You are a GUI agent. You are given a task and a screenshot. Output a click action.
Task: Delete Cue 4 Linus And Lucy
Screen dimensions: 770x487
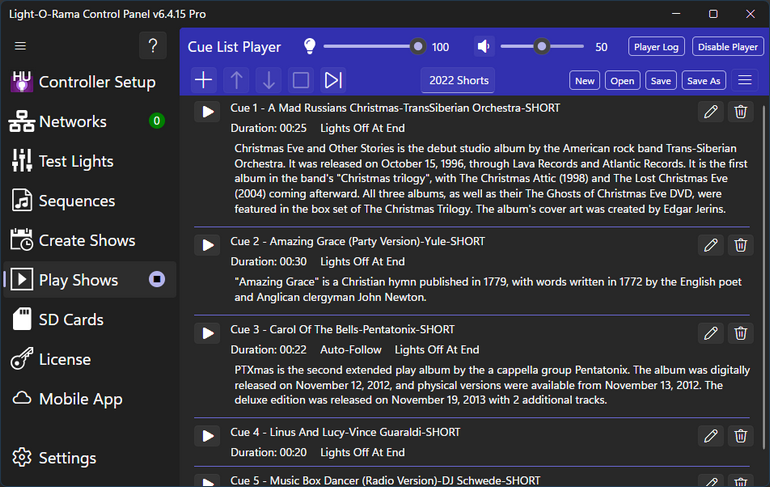741,436
